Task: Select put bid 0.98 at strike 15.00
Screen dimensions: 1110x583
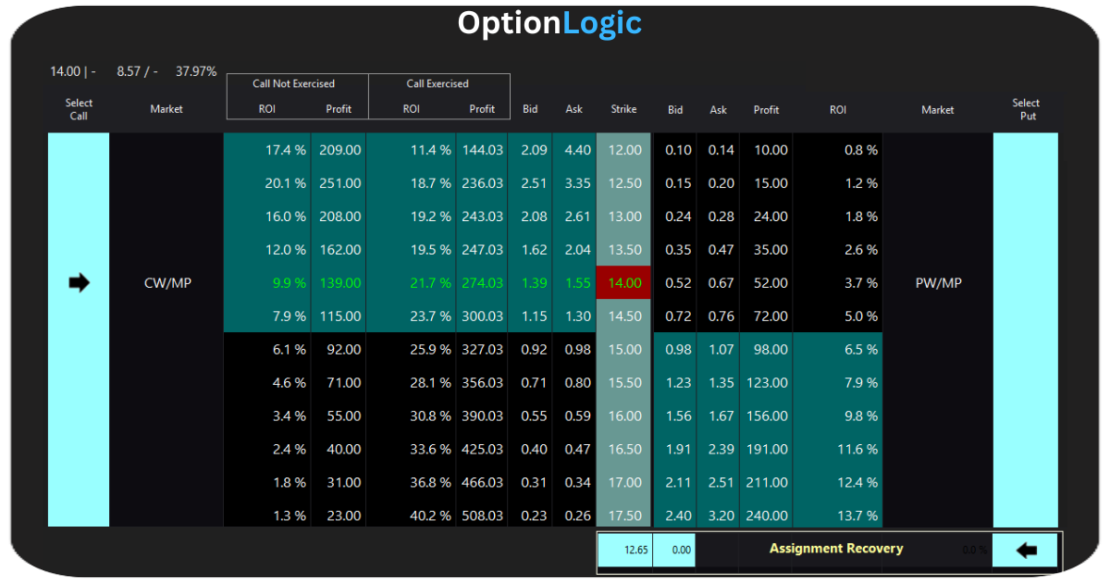Action: click(678, 350)
